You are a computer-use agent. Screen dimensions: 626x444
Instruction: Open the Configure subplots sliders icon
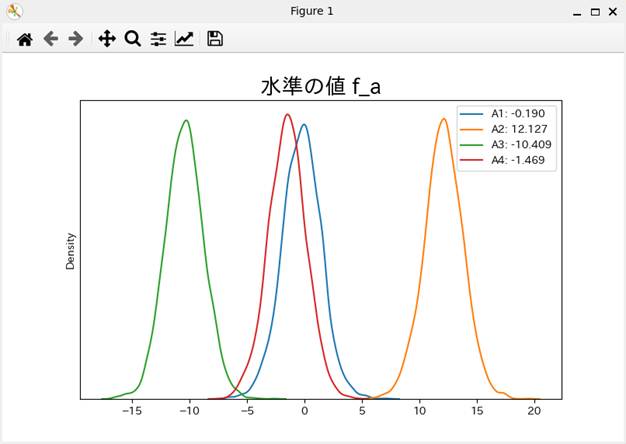(x=158, y=39)
